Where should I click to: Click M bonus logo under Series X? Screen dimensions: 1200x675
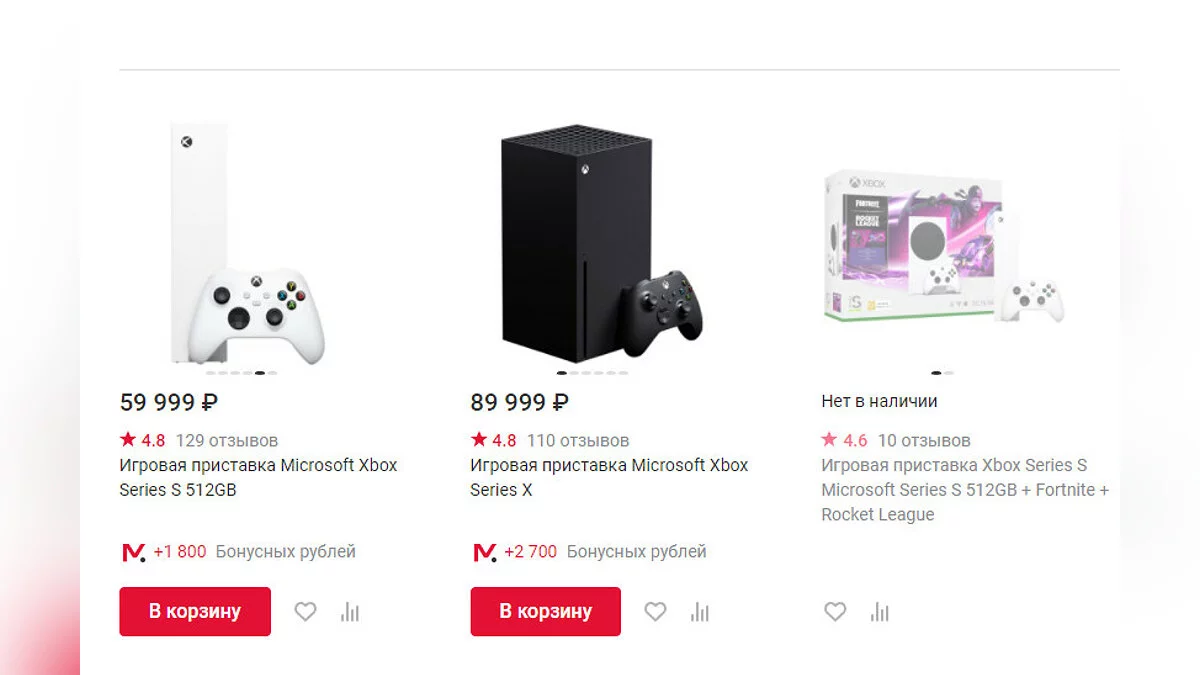484,552
